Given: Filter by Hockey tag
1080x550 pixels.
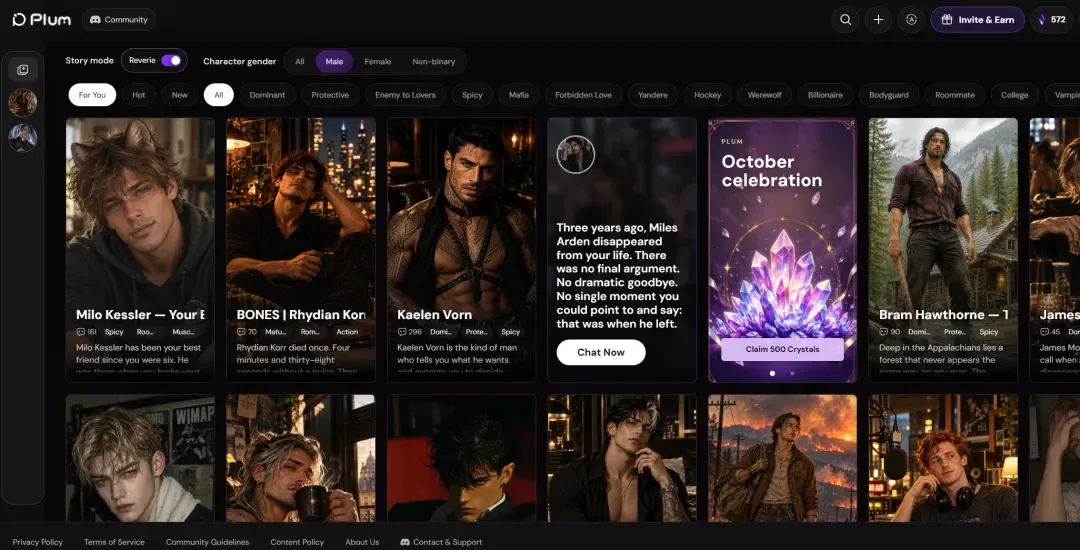Looking at the screenshot, I should (707, 95).
